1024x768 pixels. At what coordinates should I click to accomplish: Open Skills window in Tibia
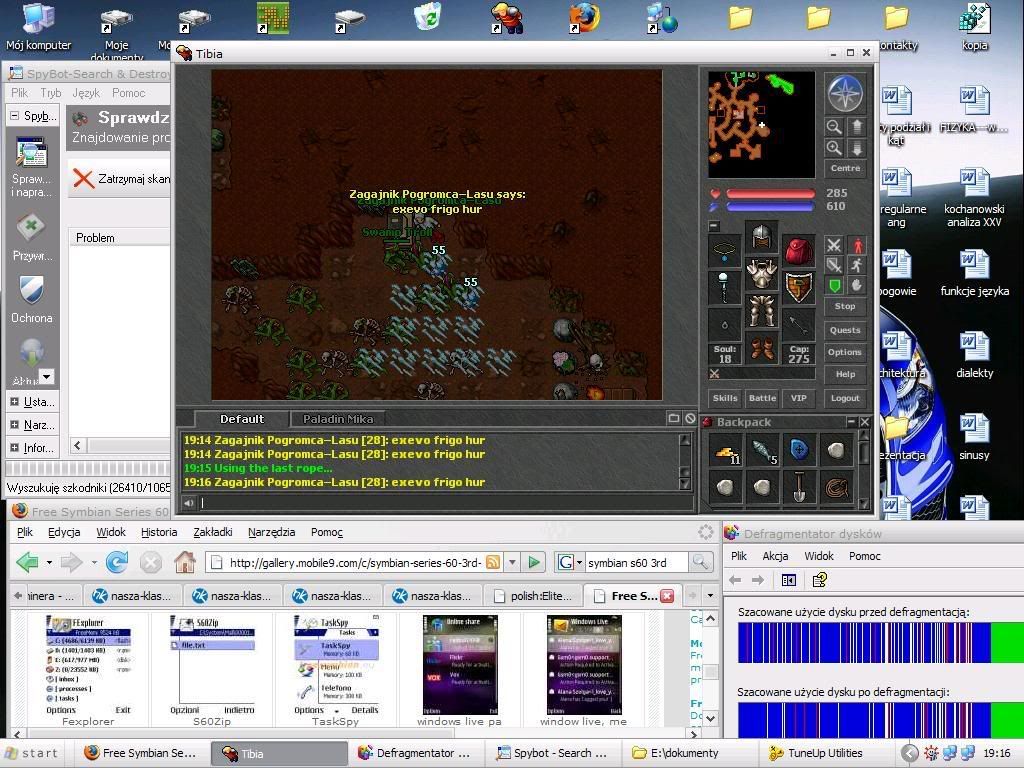[725, 398]
